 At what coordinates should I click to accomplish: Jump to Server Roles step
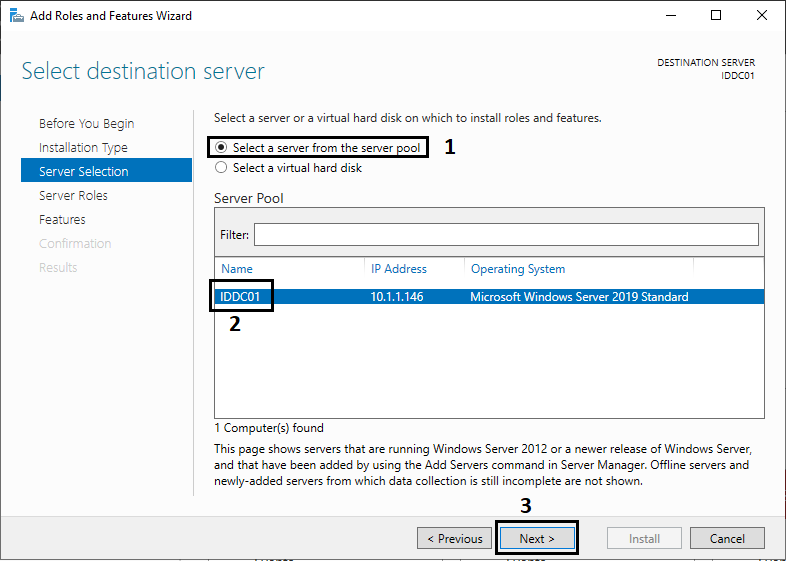pos(73,196)
